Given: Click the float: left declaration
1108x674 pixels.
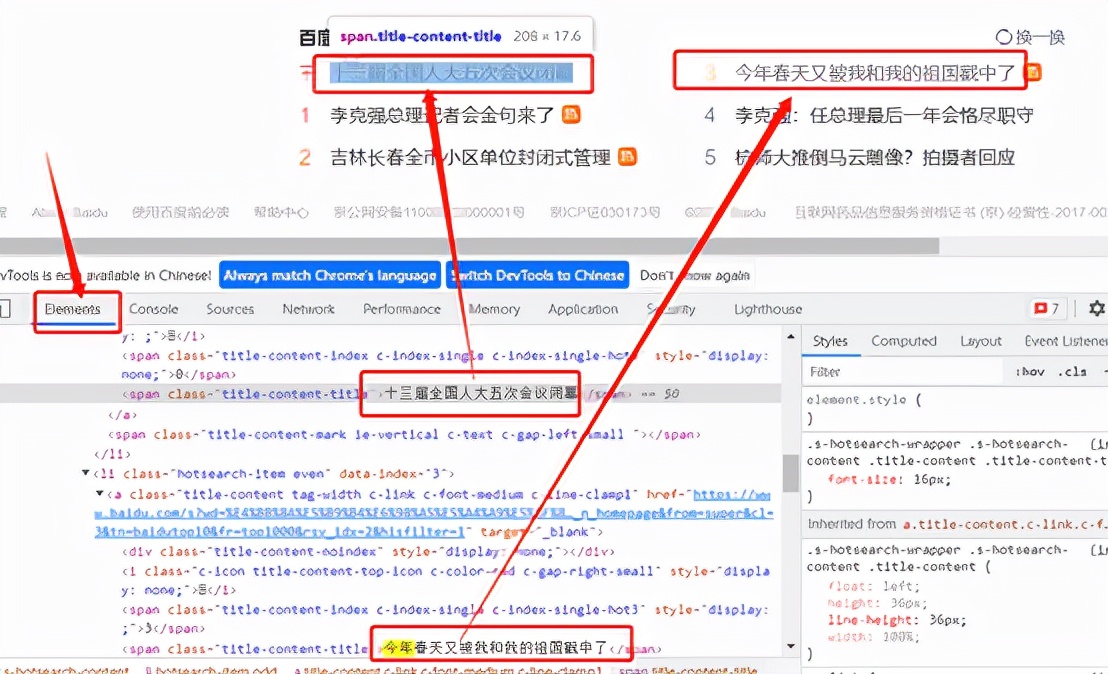Looking at the screenshot, I should coord(874,586).
